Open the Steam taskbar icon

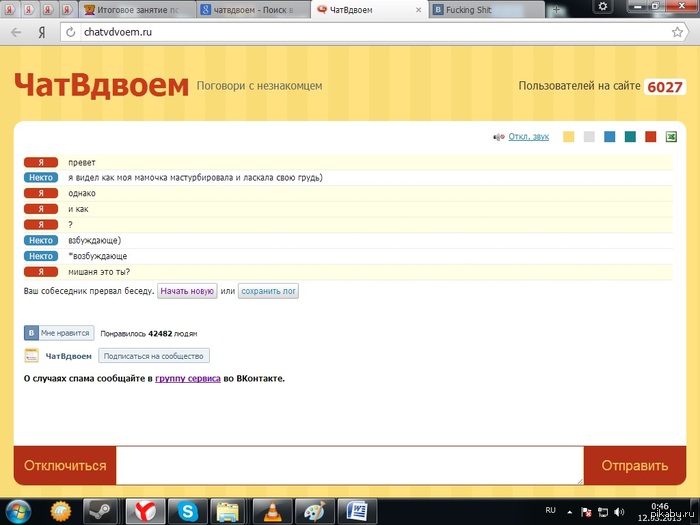pos(100,511)
